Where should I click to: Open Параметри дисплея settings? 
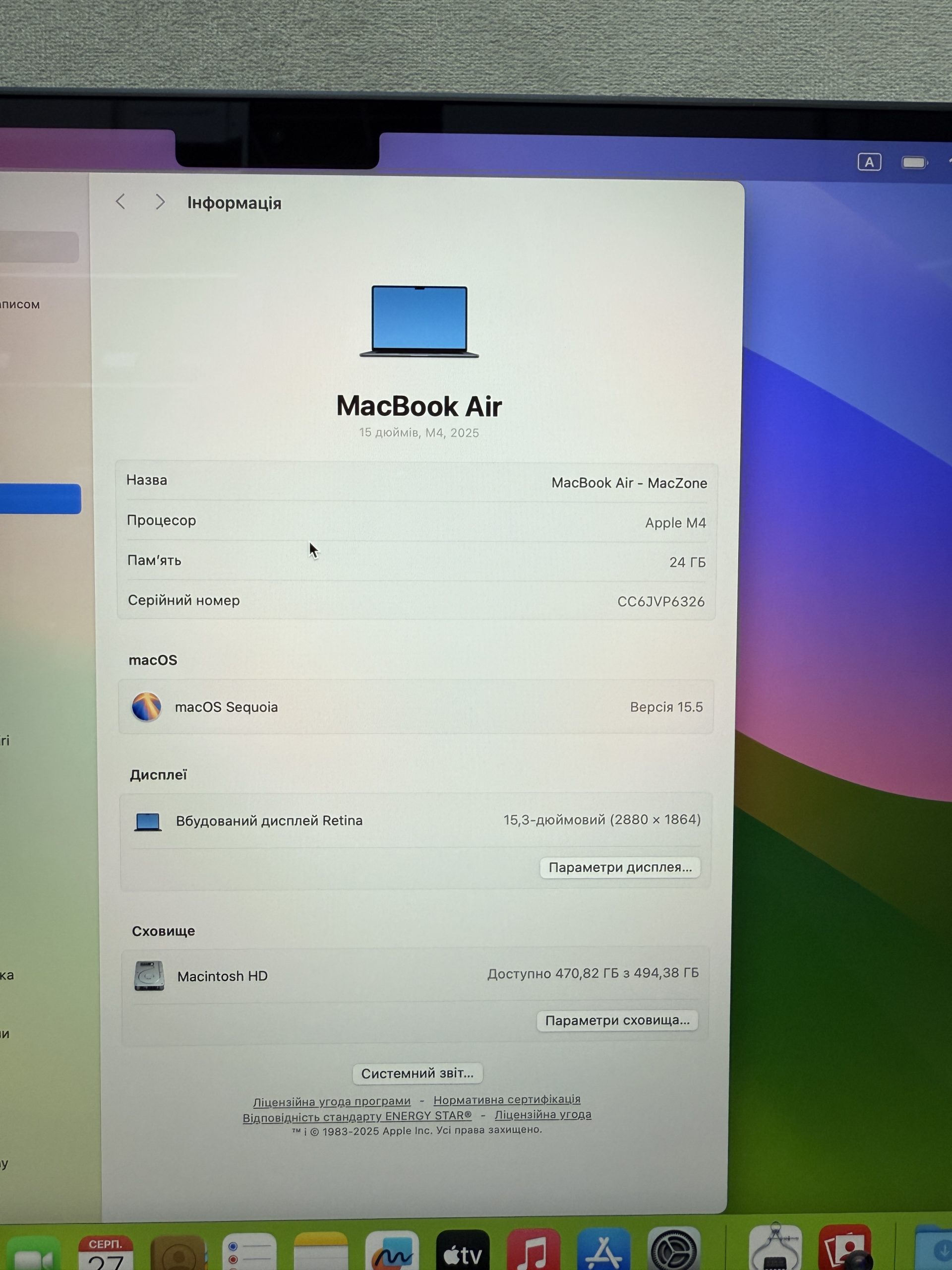pos(620,868)
